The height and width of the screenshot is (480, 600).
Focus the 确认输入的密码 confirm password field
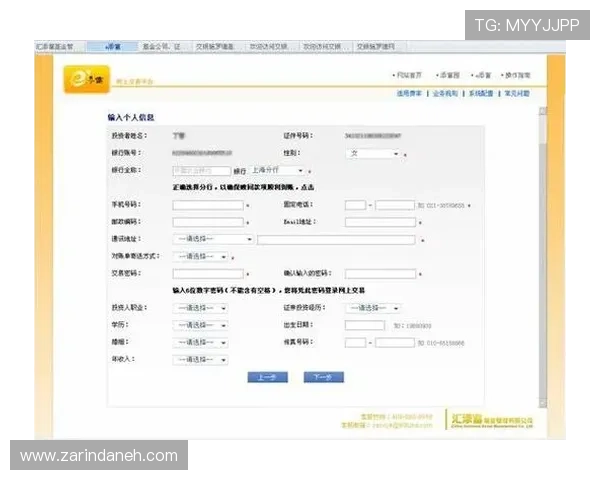380,274
